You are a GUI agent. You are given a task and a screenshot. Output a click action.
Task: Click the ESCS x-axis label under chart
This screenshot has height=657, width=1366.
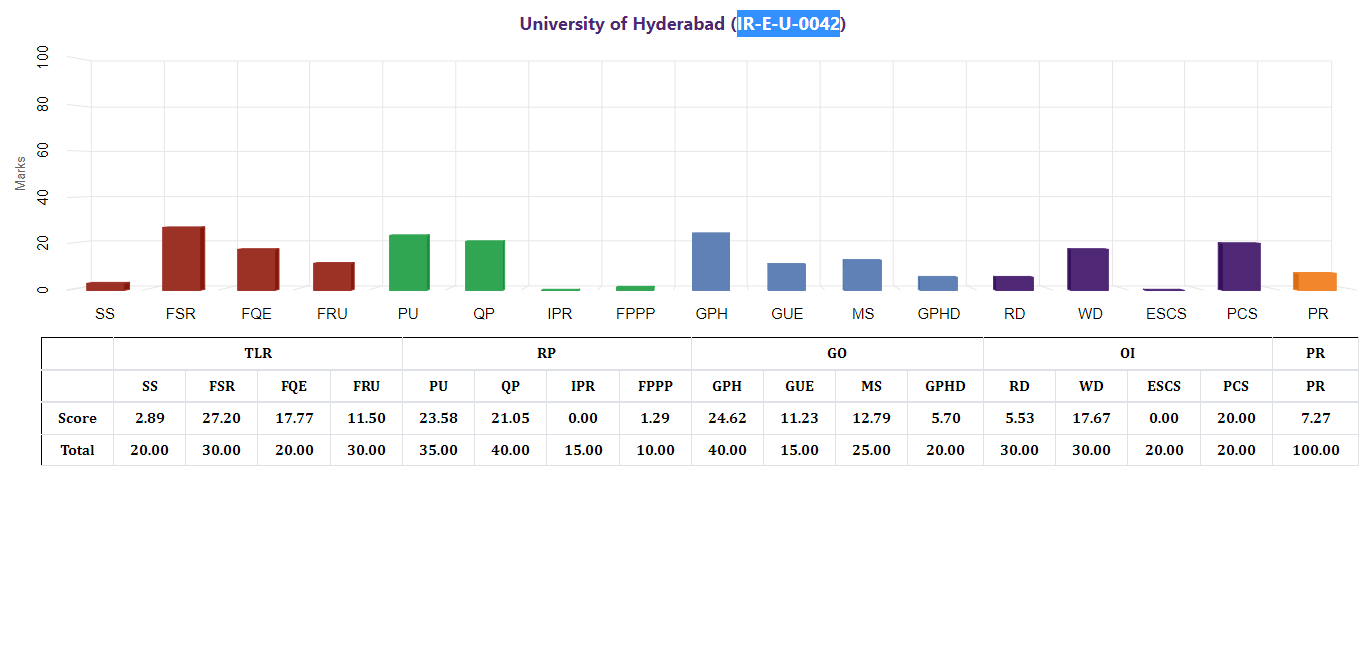pyautogui.click(x=1166, y=314)
